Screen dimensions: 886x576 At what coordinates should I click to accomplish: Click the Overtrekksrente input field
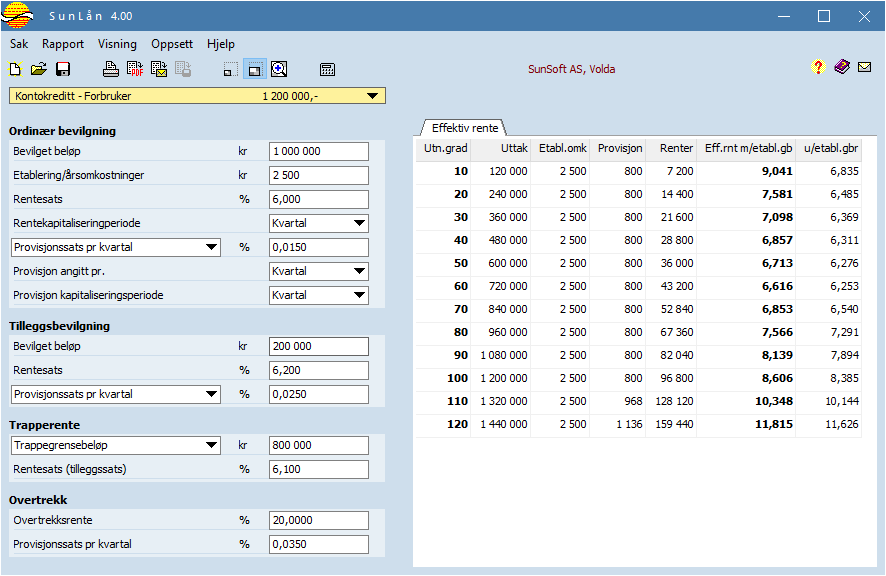(318, 521)
